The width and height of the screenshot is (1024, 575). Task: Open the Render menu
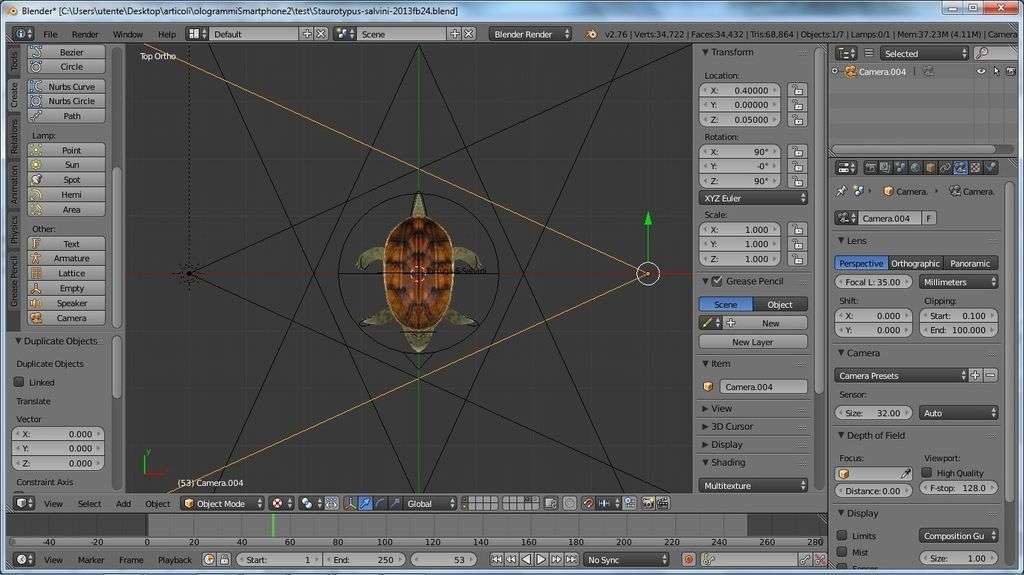pos(85,34)
